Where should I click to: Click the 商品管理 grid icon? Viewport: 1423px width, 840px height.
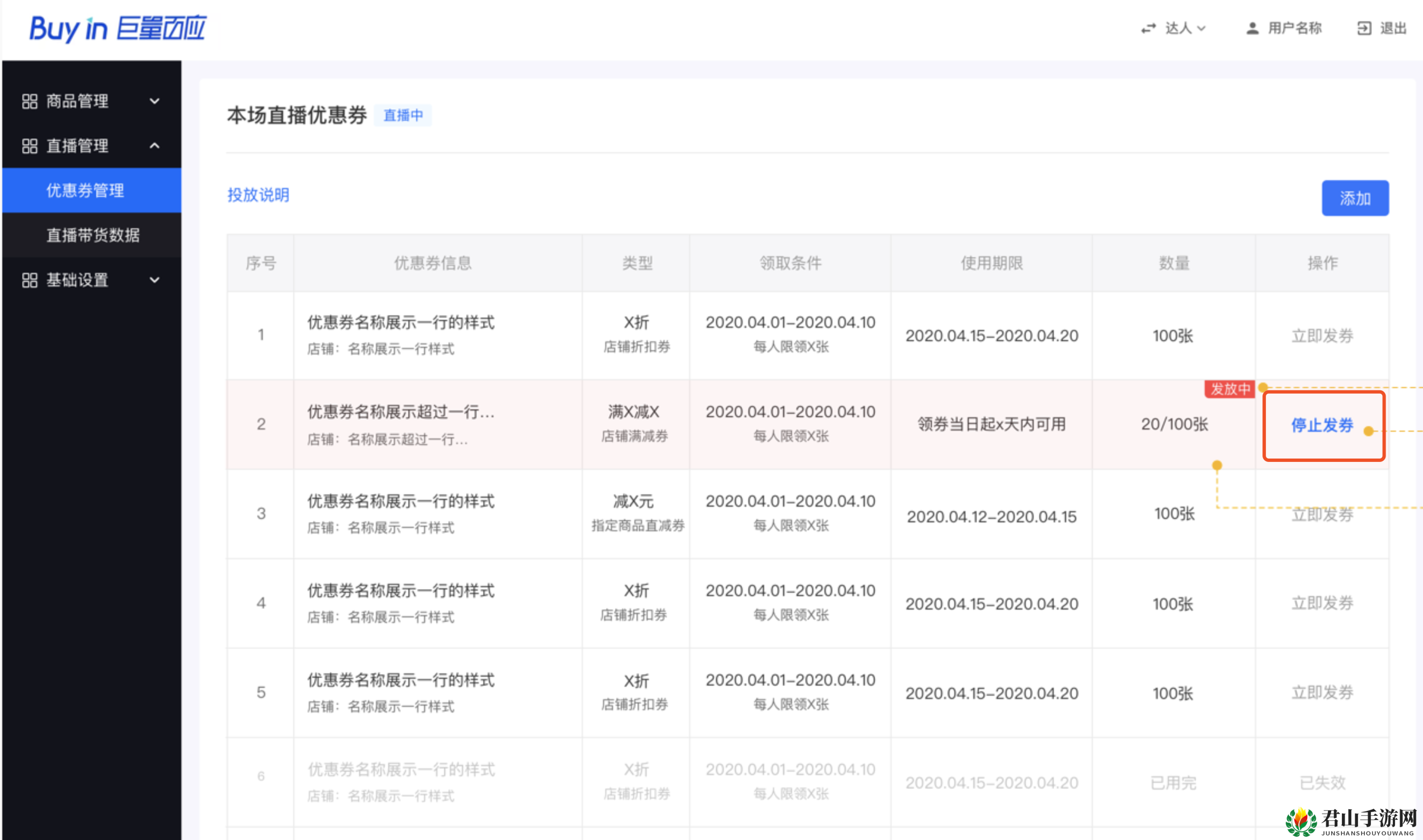(x=30, y=101)
